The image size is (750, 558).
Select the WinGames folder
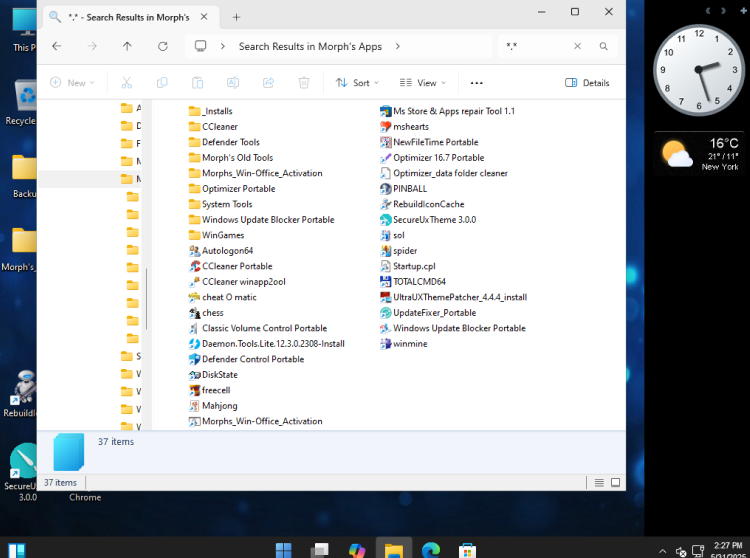pyautogui.click(x=217, y=235)
